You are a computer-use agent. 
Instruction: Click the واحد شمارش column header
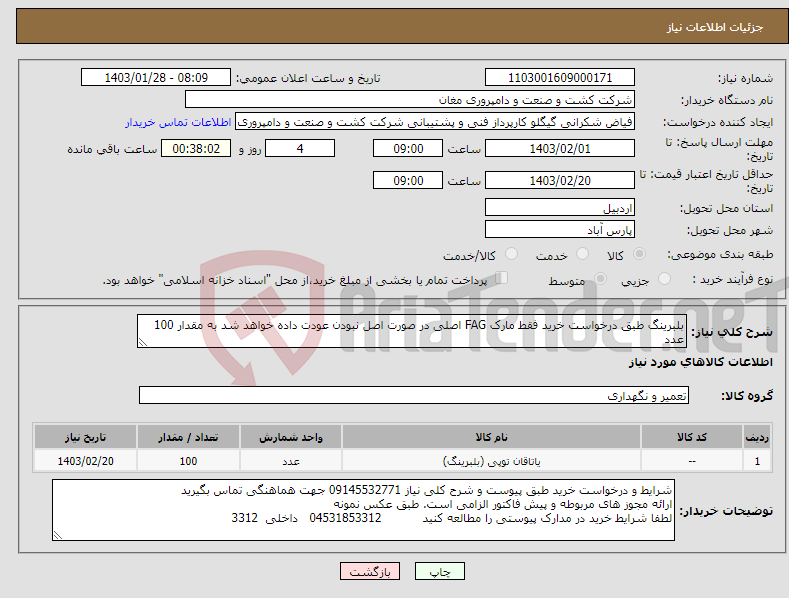pos(291,437)
